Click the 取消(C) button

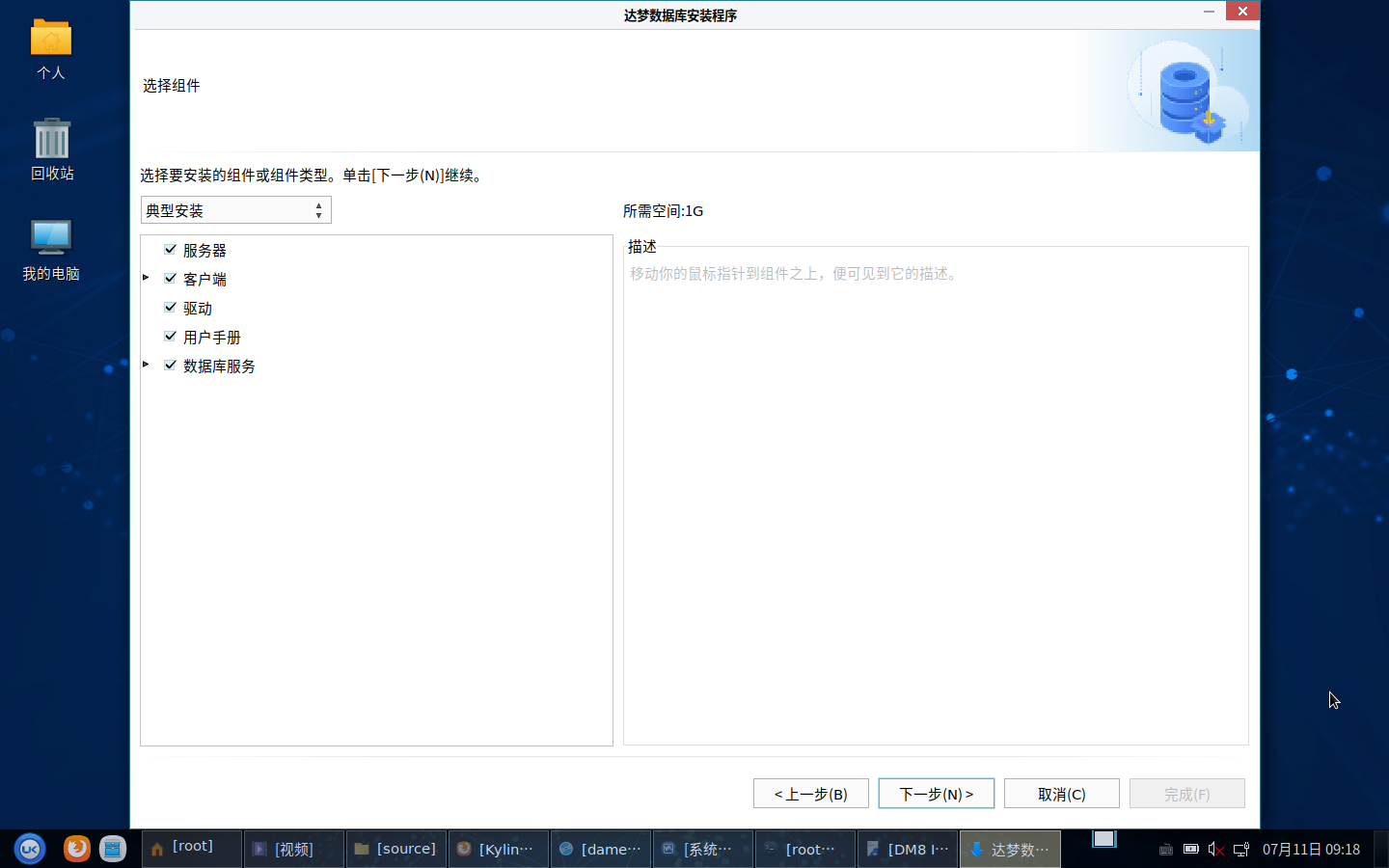[x=1061, y=794]
